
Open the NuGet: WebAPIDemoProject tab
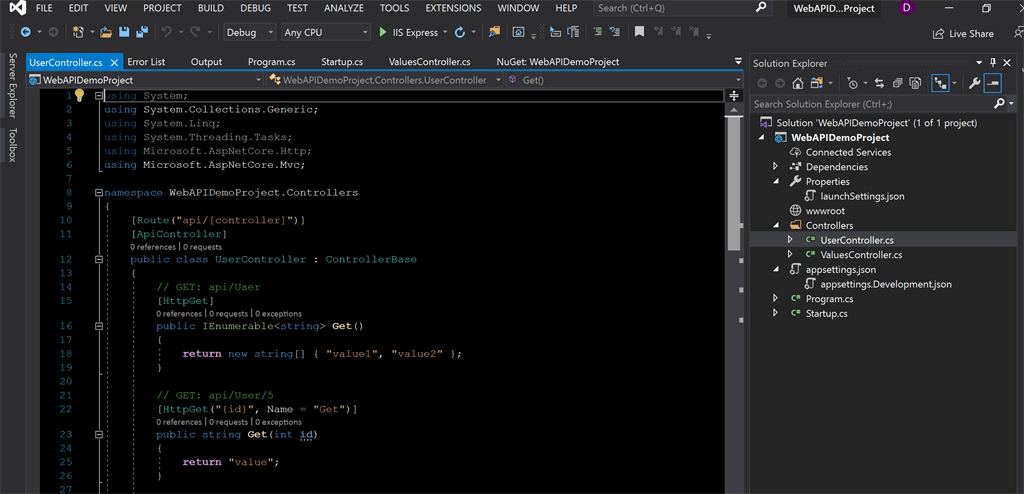pos(558,61)
